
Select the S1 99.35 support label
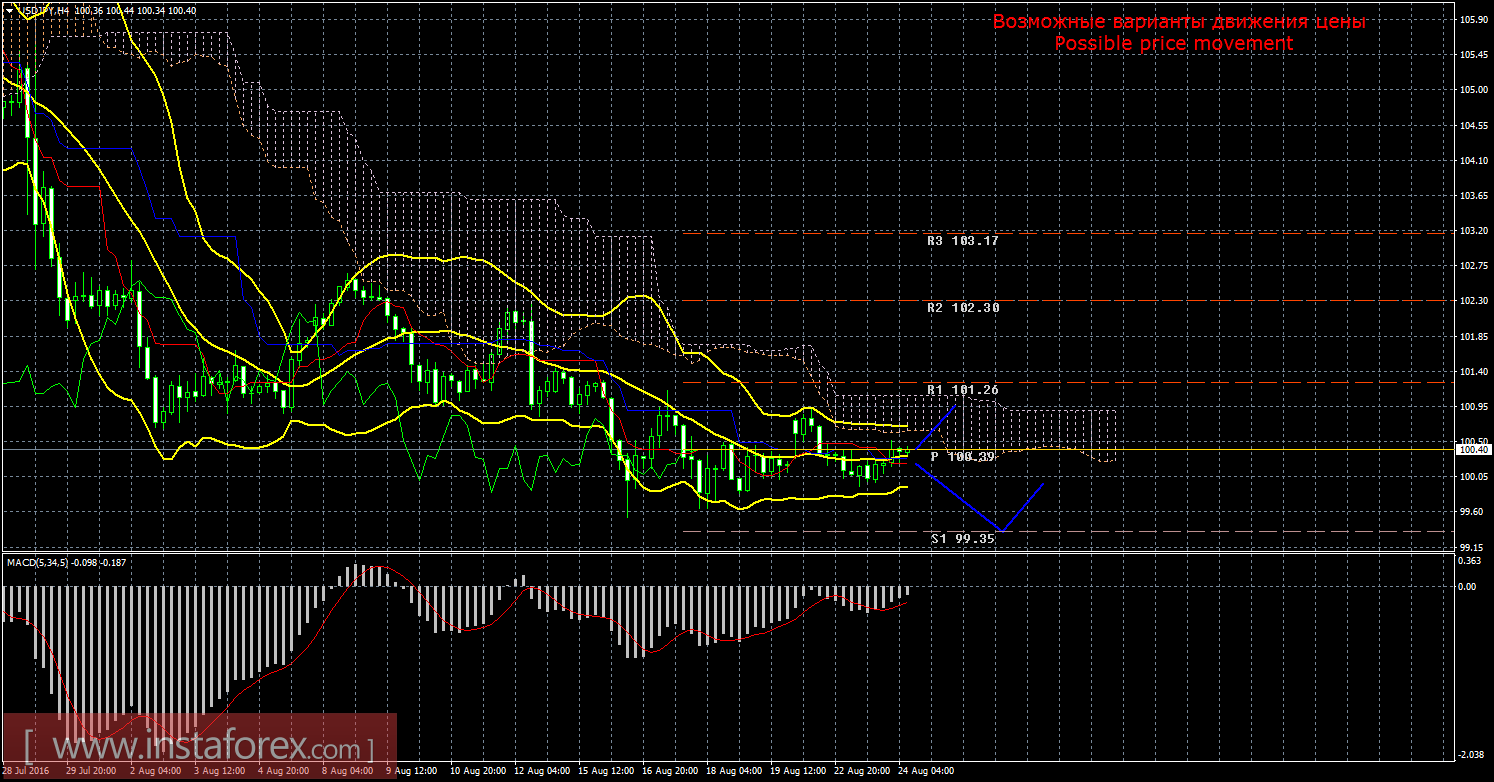(x=962, y=538)
